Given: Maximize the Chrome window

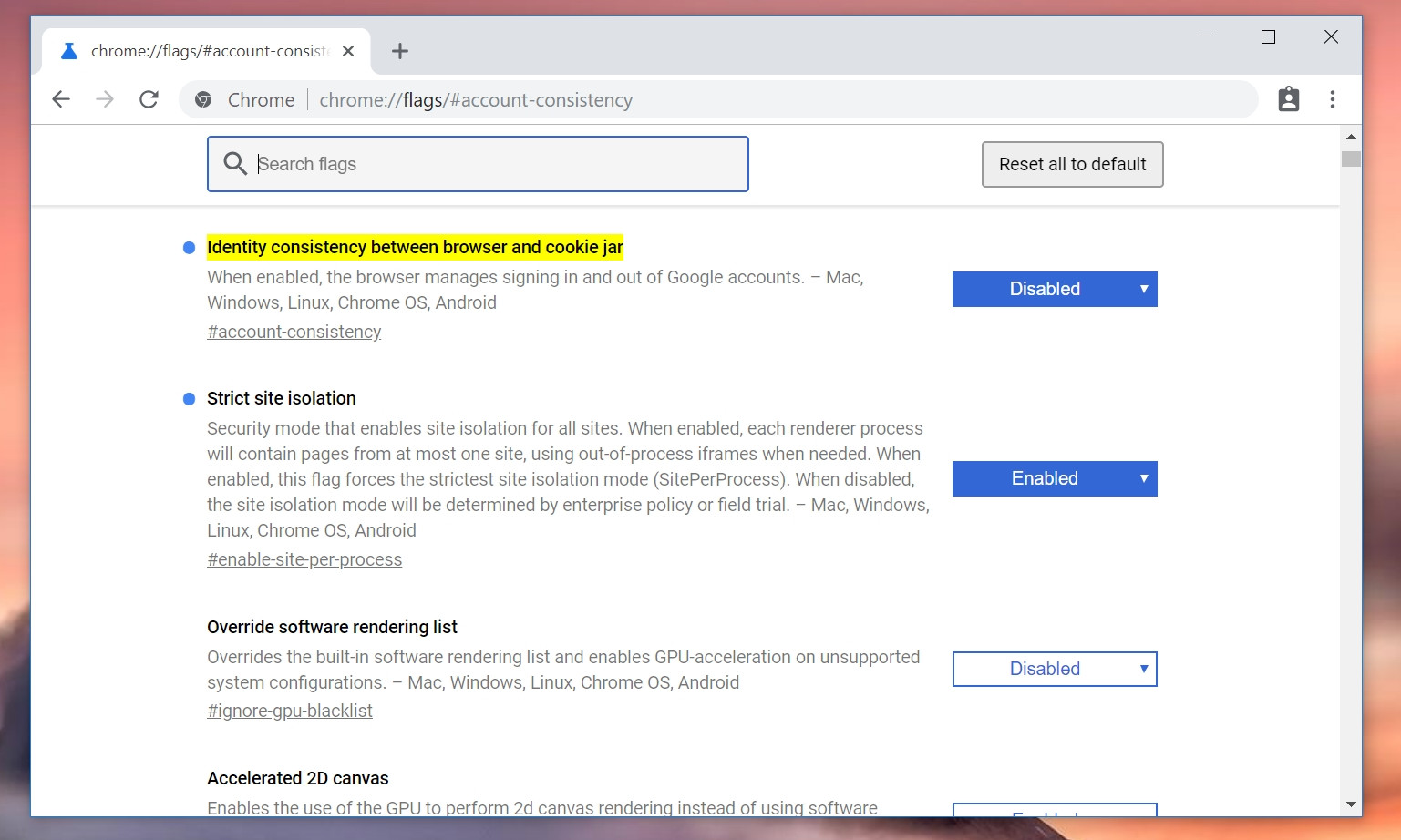Looking at the screenshot, I should point(1268,36).
